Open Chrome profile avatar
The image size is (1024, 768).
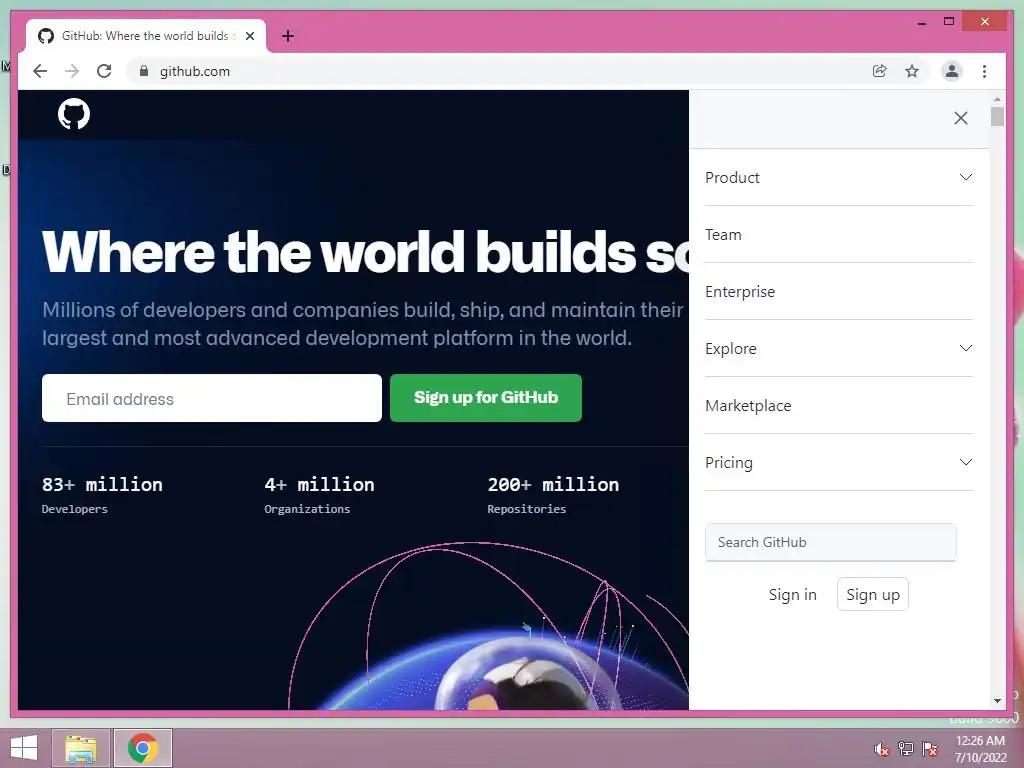[x=952, y=71]
